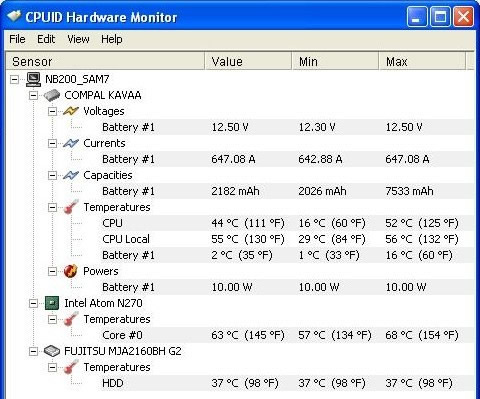Screen dimensions: 480x399
Task: Click the Max column header
Action: coord(422,61)
